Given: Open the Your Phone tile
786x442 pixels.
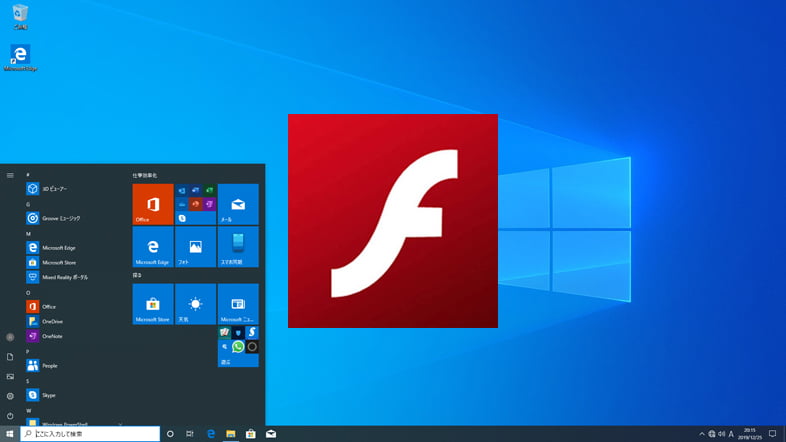Looking at the screenshot, I should [238, 247].
